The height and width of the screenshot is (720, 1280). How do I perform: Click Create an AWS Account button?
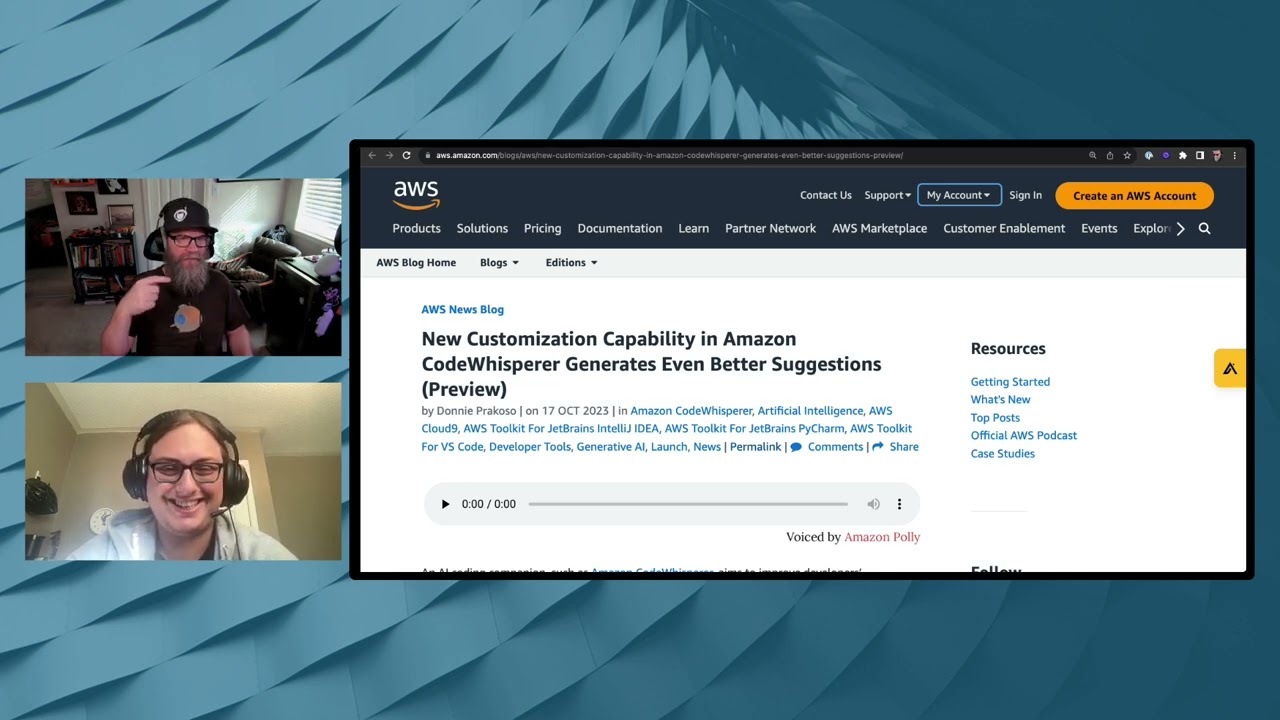(1134, 196)
